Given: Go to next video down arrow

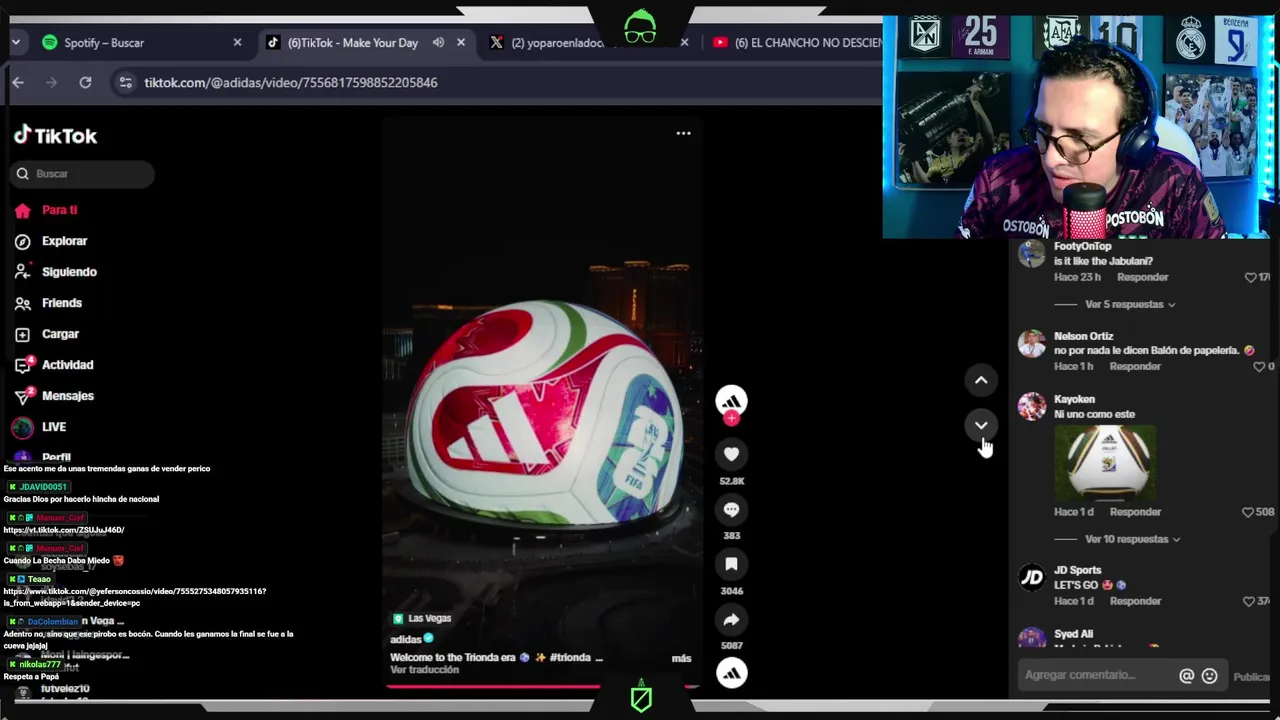Looking at the screenshot, I should click(981, 425).
